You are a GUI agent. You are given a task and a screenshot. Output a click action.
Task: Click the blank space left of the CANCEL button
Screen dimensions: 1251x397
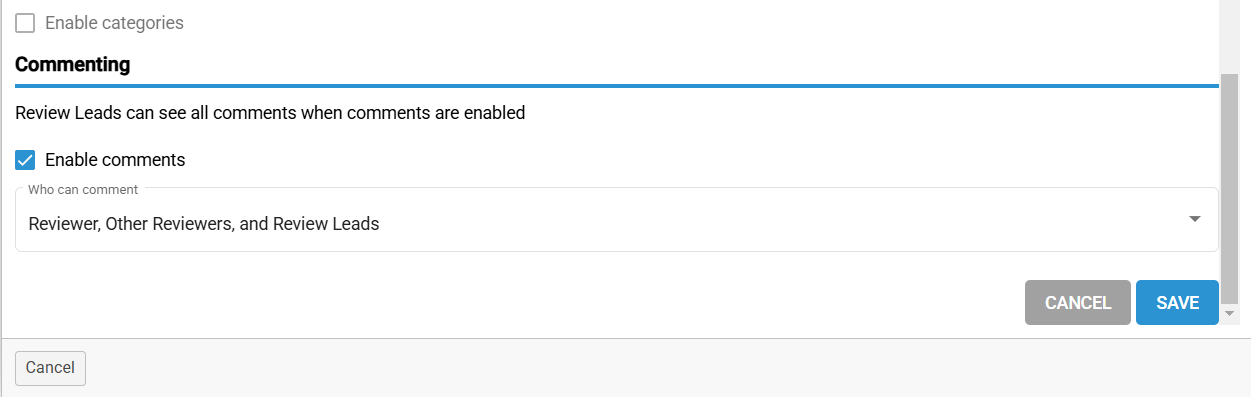coord(520,303)
